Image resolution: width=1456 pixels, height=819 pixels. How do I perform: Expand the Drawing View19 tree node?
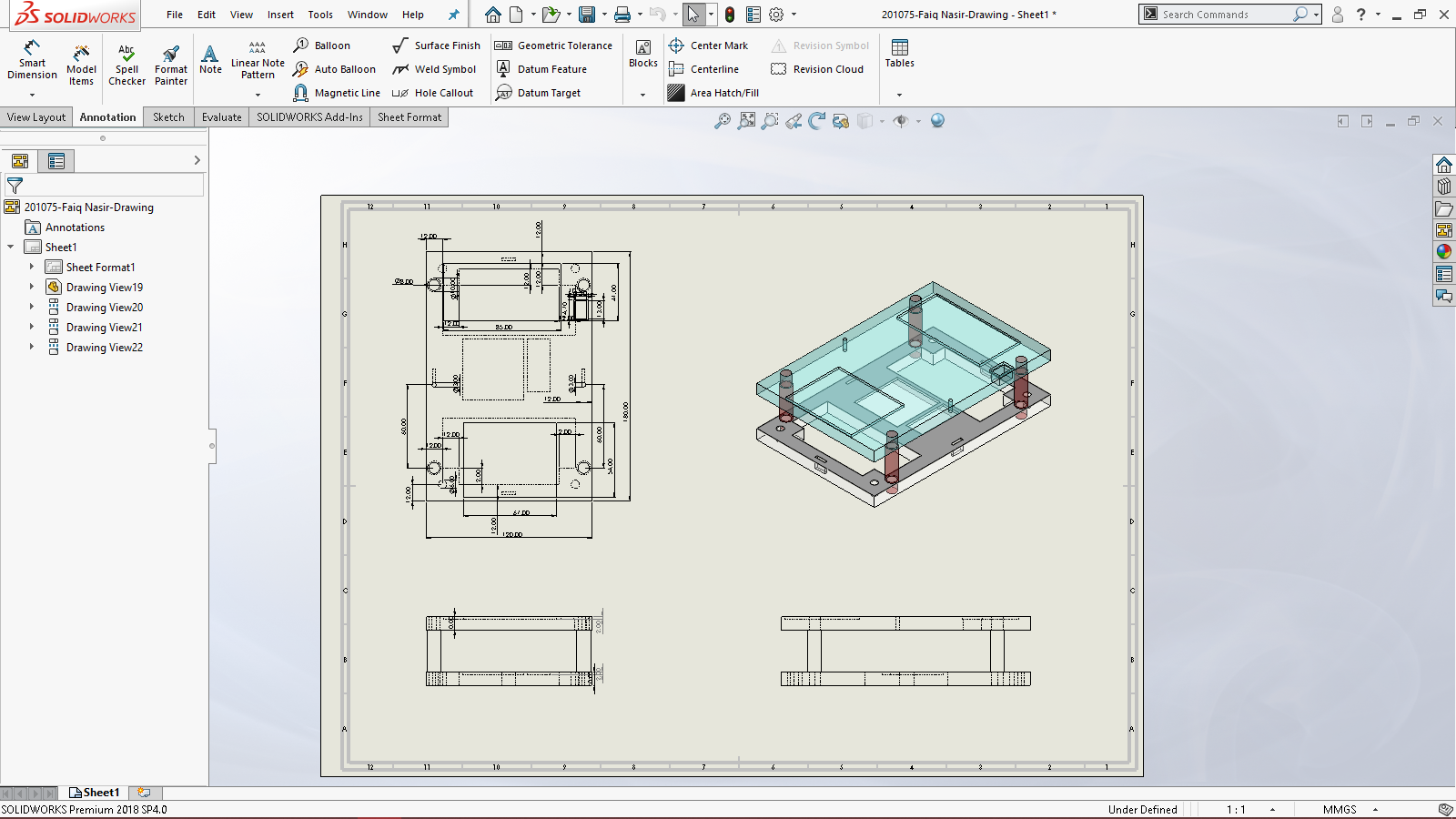32,288
